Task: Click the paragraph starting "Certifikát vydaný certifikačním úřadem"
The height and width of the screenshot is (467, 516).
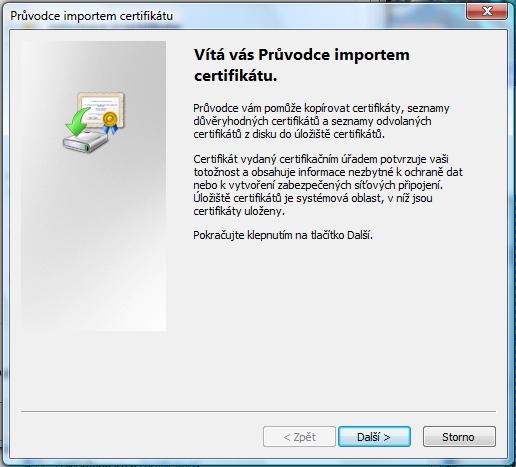Action: (328, 185)
